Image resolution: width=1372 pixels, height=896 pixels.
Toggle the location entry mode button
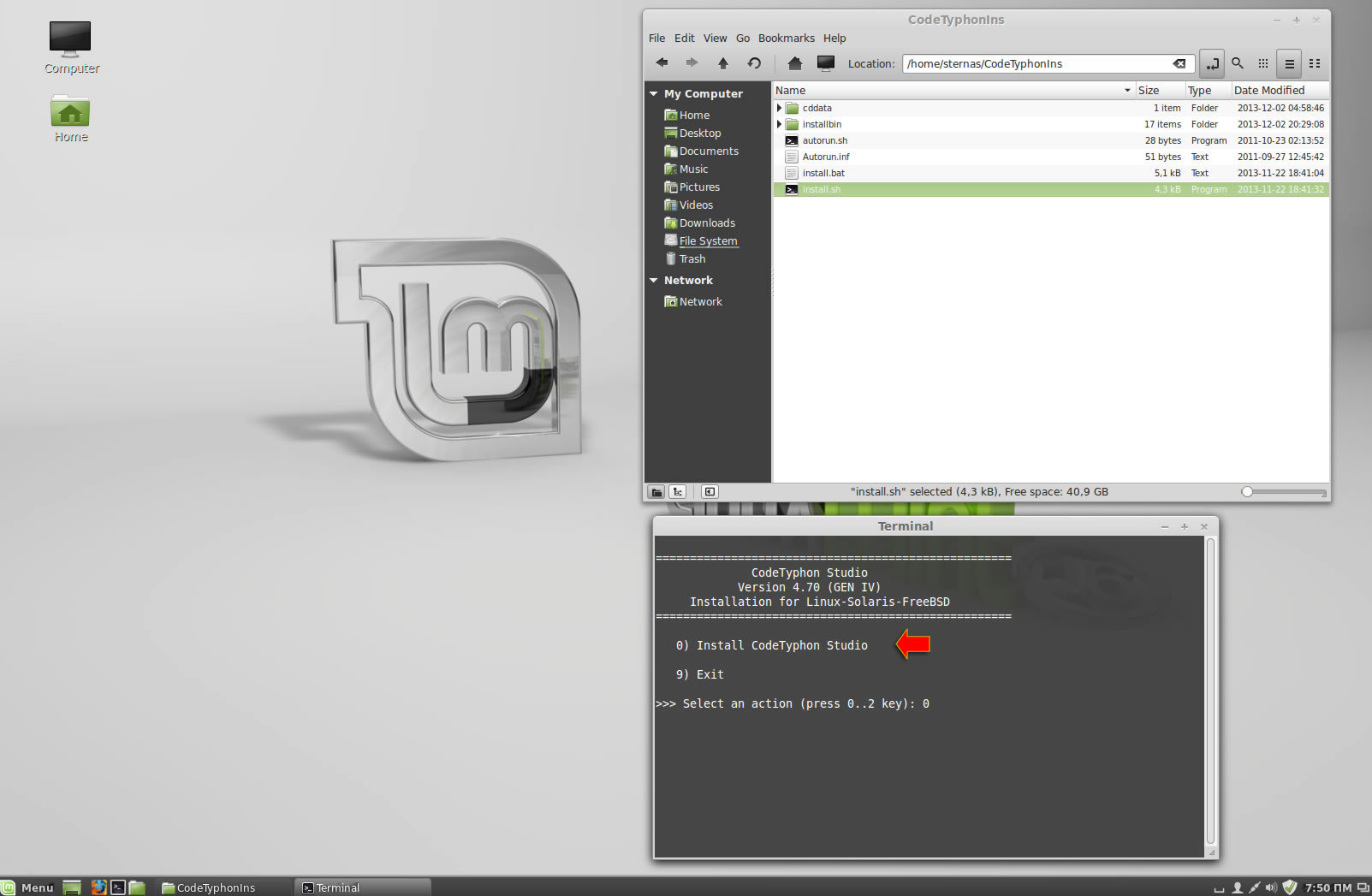1212,63
